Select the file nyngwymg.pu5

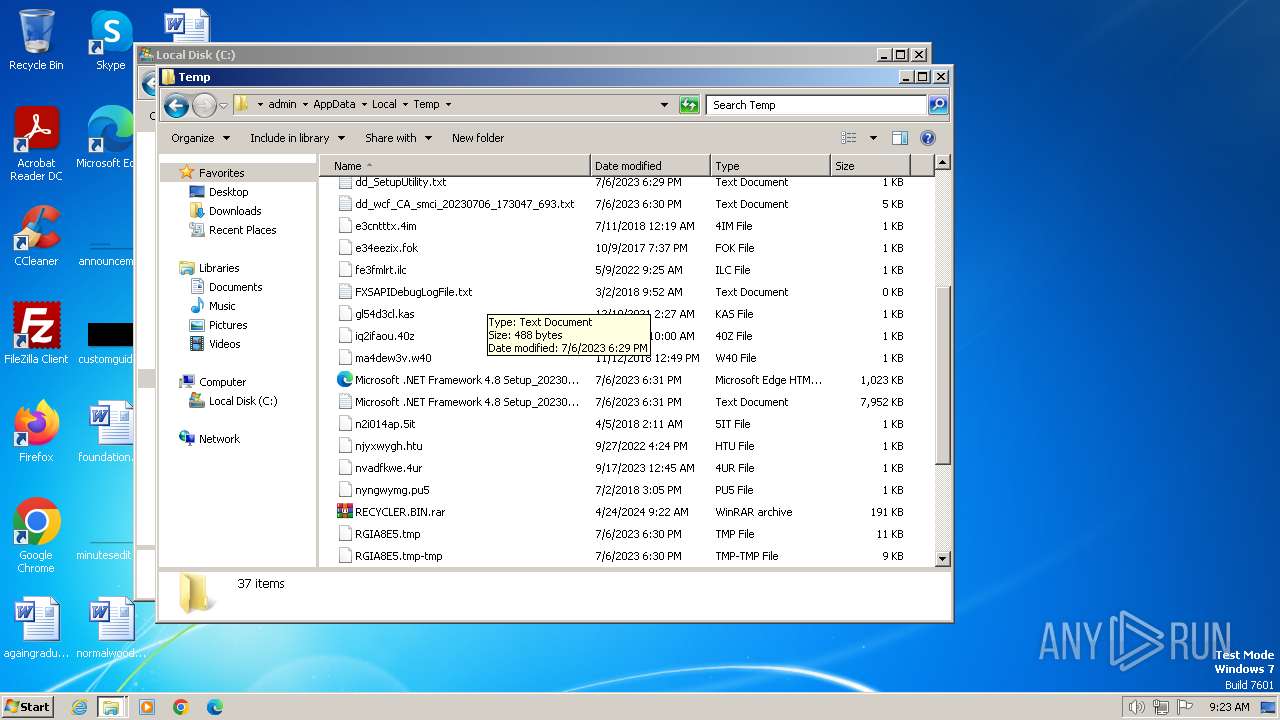pos(392,490)
